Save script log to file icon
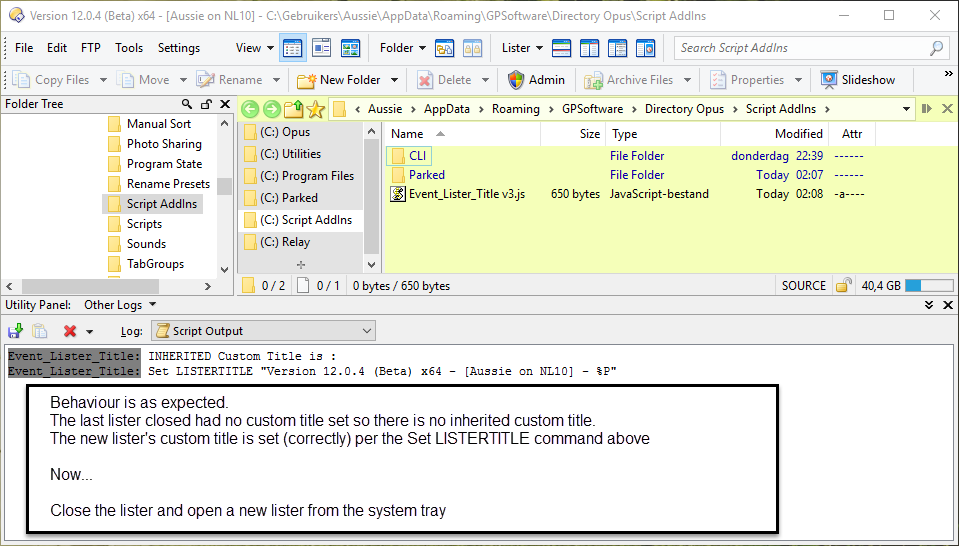Viewport: 959px width, 546px height. tap(15, 331)
